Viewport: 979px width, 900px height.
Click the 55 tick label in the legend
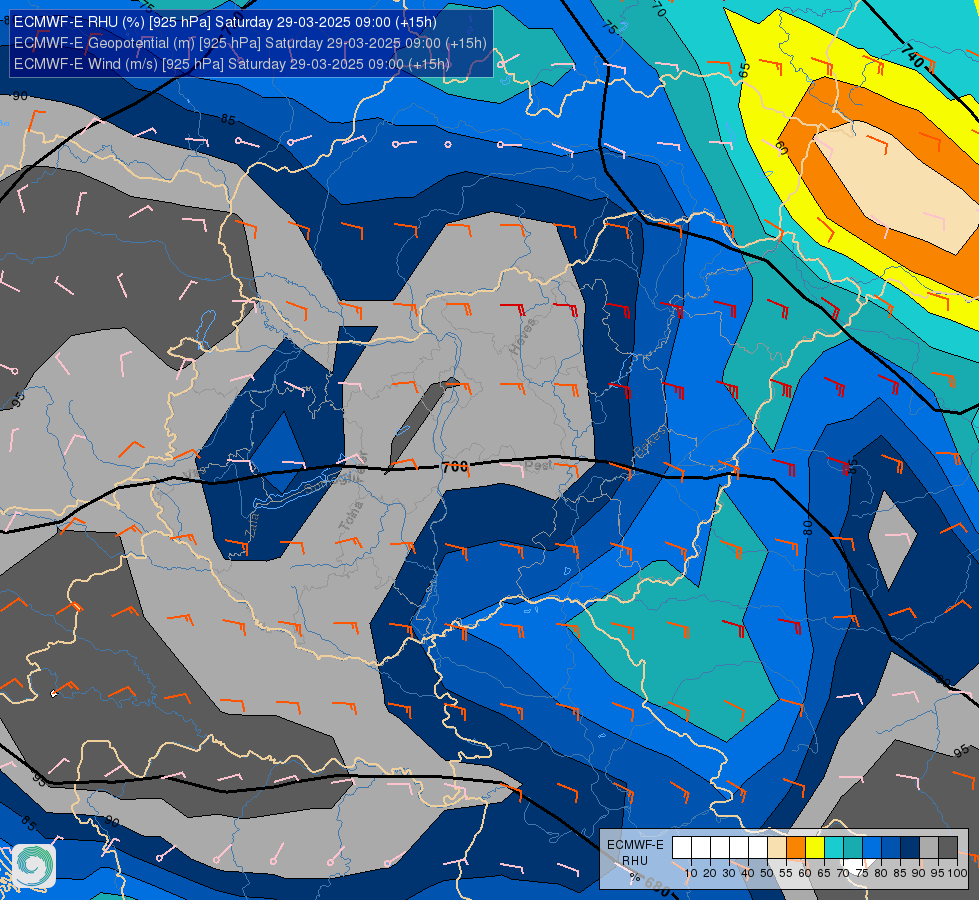click(786, 873)
